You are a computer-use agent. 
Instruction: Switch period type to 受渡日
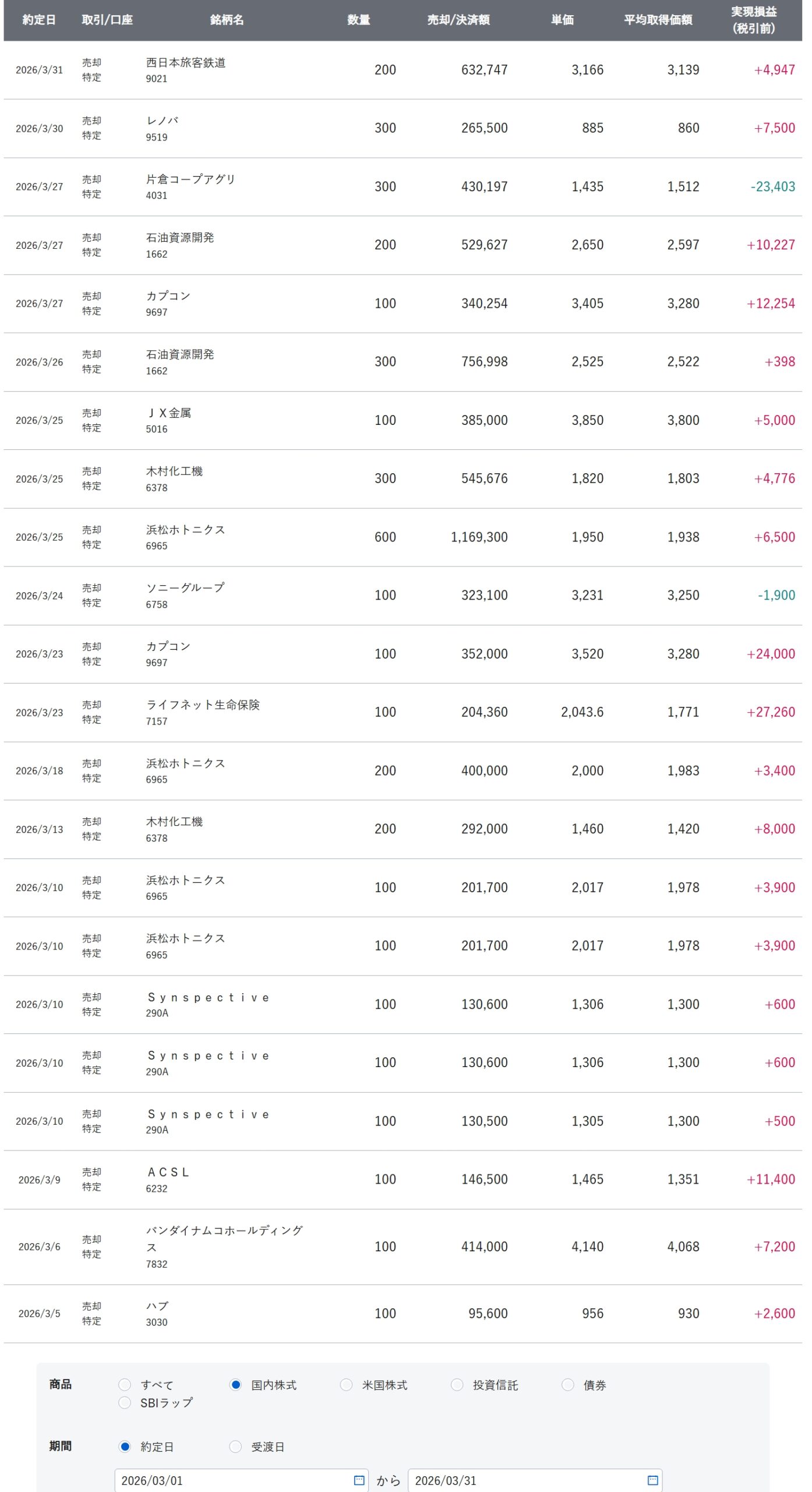tap(235, 1446)
